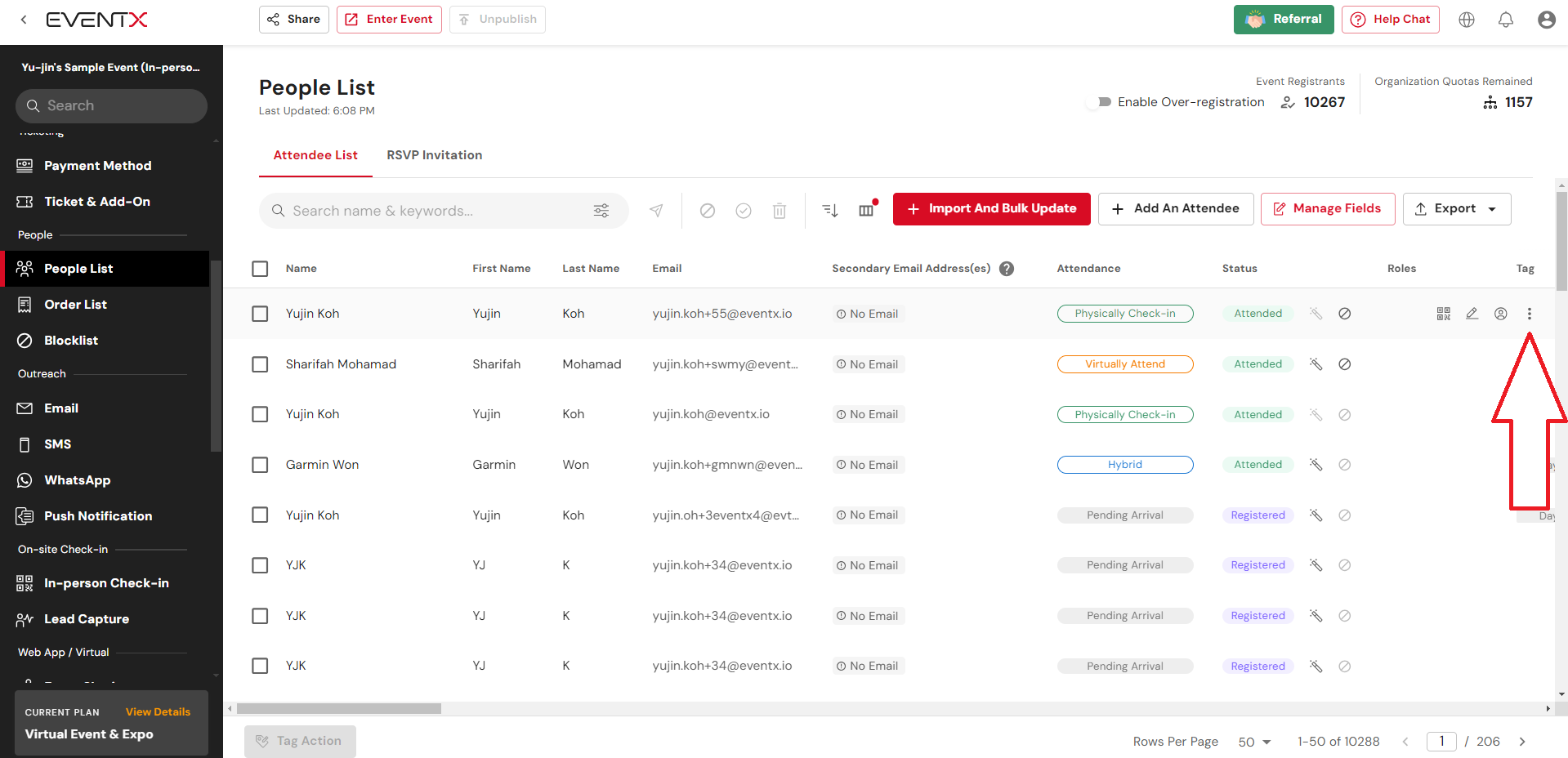
Task: Click the approve checkmark circle toolbar icon
Action: point(744,211)
